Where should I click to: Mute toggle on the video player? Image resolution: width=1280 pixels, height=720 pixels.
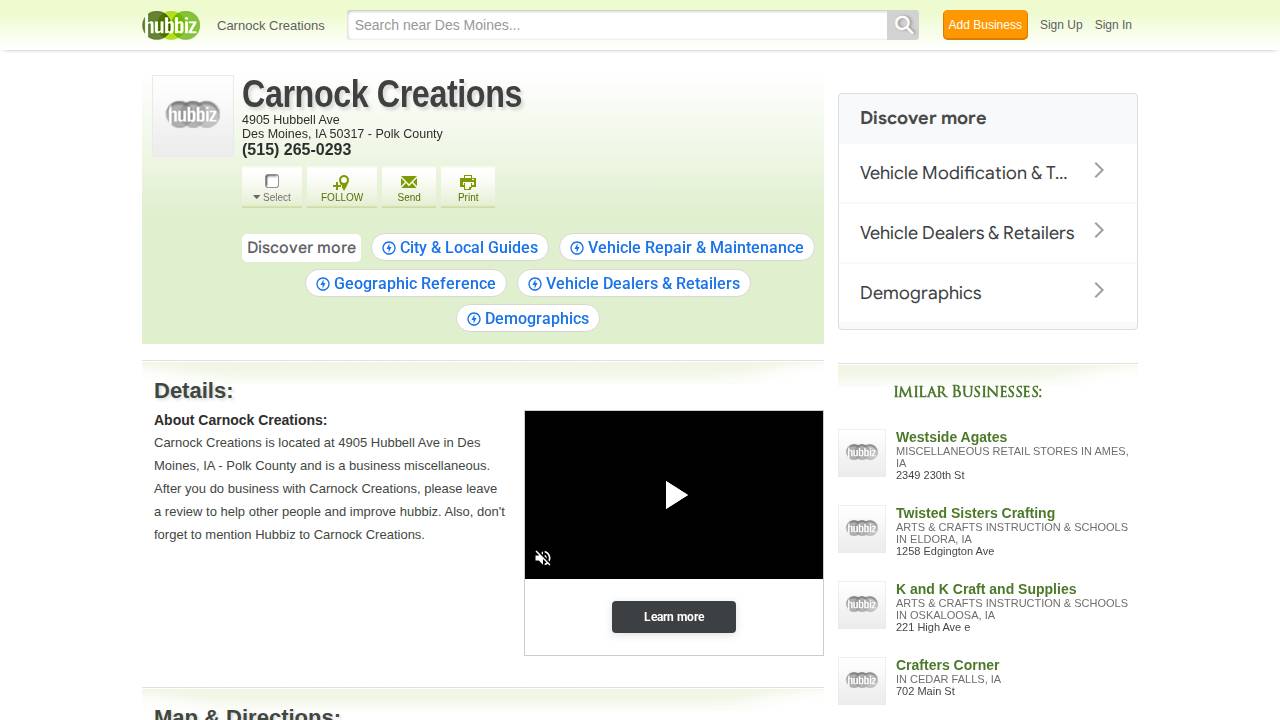coord(543,558)
